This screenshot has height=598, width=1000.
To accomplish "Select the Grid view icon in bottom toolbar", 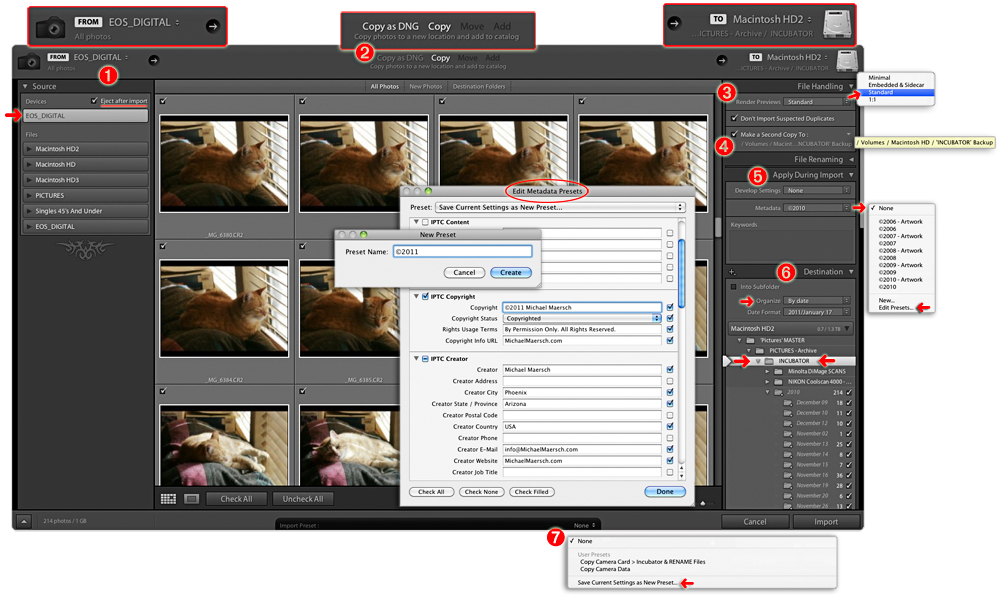I will 168,500.
